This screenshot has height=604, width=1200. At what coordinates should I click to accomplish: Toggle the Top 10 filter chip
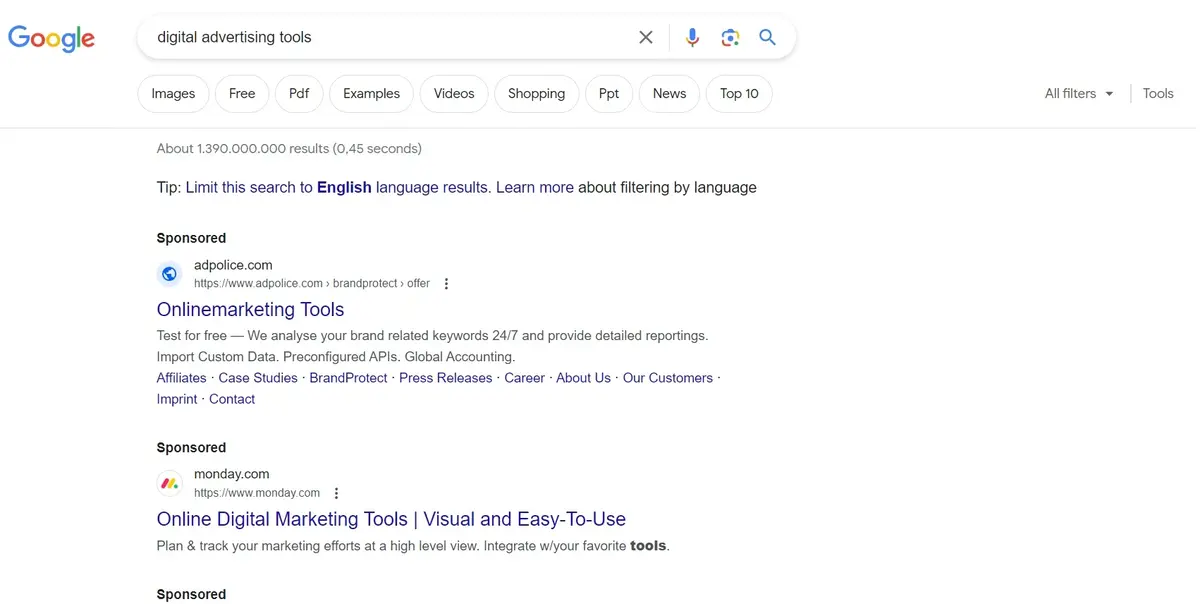click(x=739, y=93)
